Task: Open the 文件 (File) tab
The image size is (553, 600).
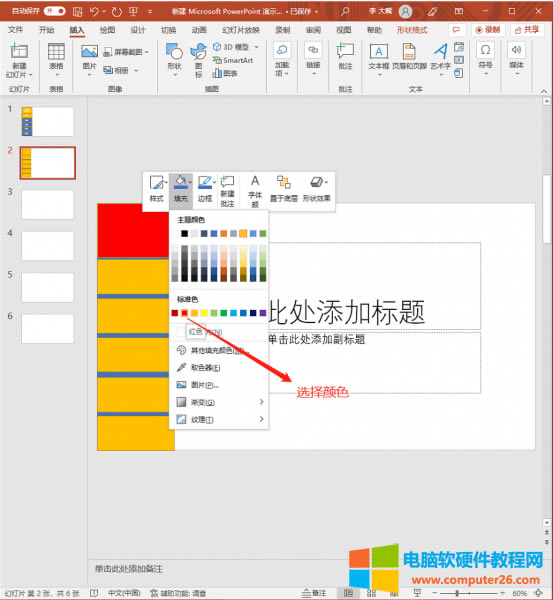Action: (15, 30)
